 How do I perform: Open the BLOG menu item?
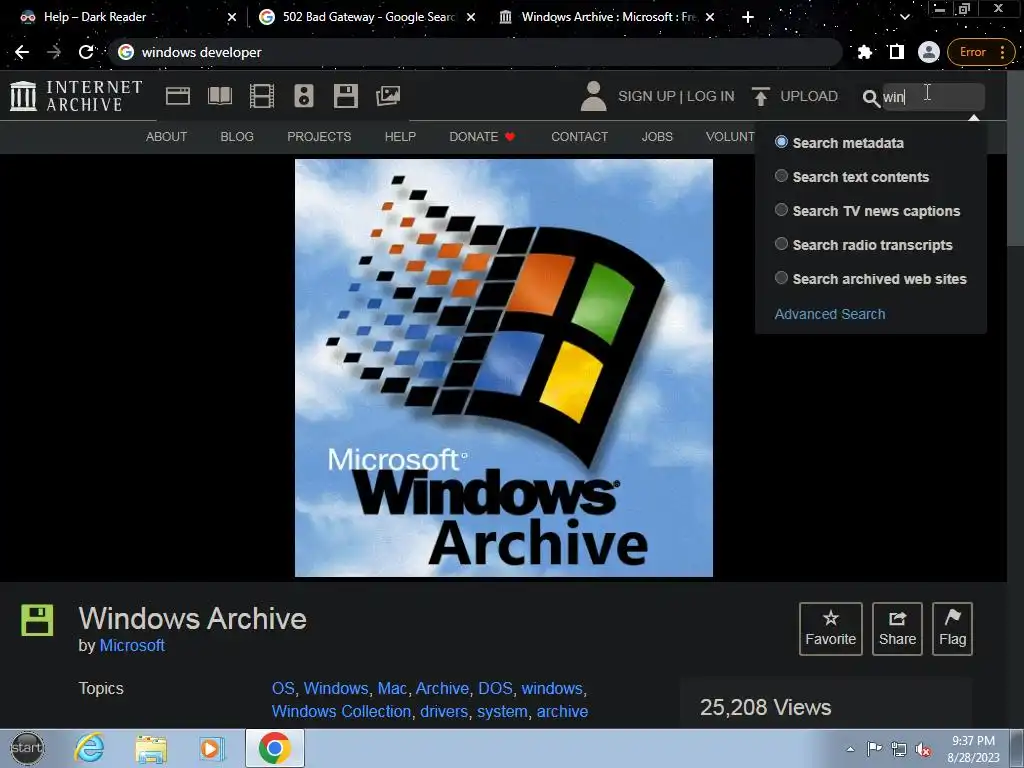(x=237, y=136)
